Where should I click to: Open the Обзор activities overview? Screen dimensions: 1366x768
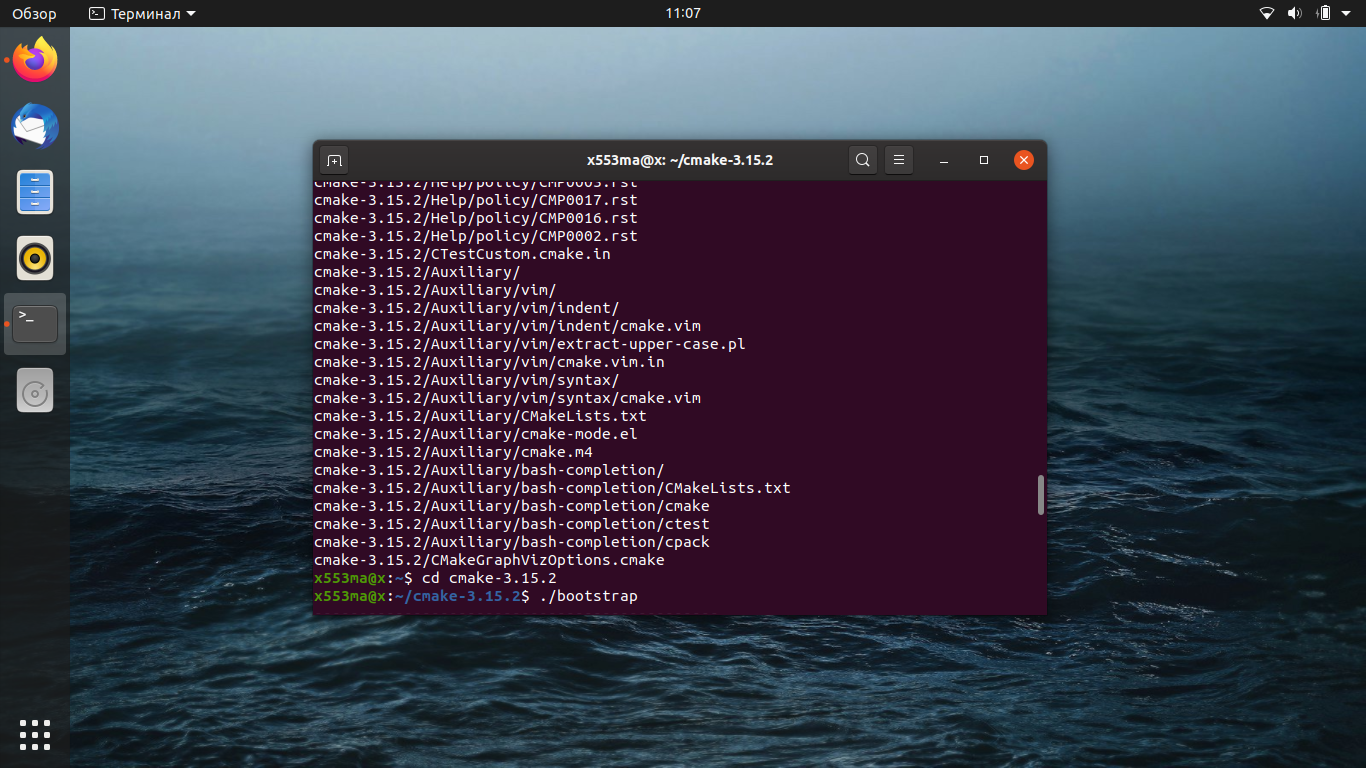click(34, 14)
